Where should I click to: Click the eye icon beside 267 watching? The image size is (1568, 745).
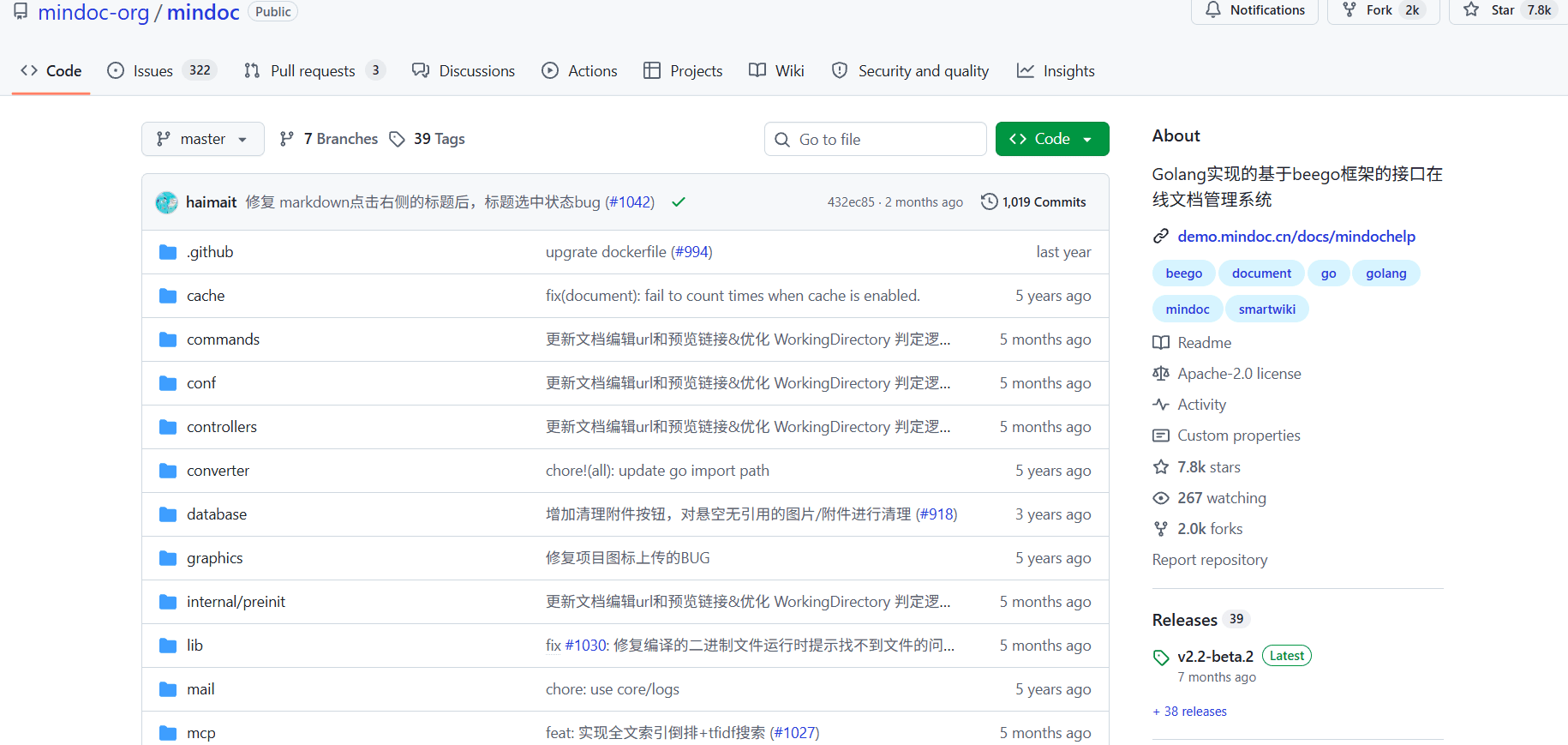click(1161, 498)
